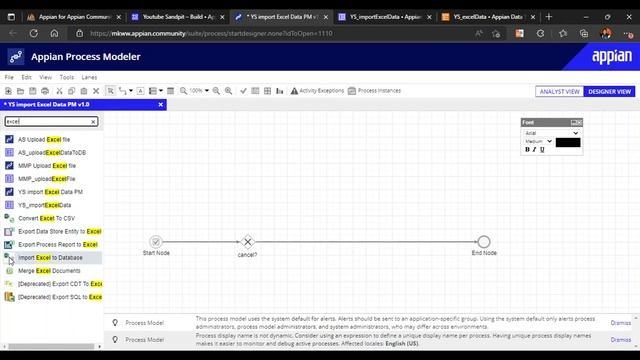Click the delete X icon in toolbar
This screenshot has height=360, width=640.
click(96, 91)
